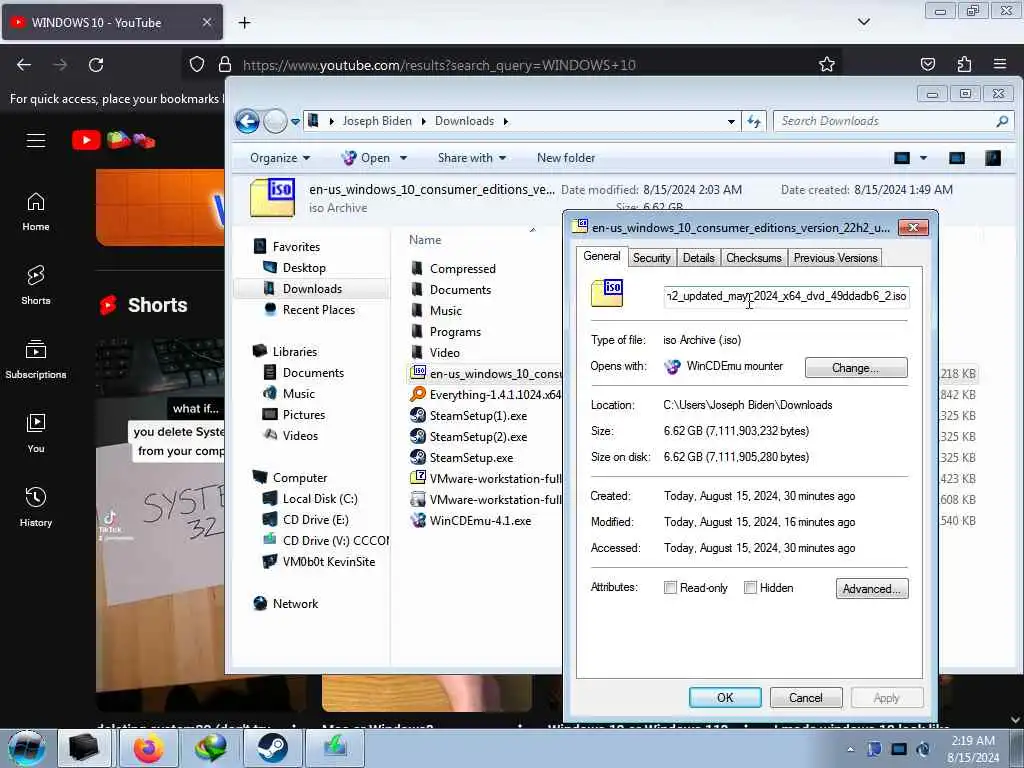The image size is (1024, 768).
Task: Cancel the properties dialog
Action: tap(806, 697)
